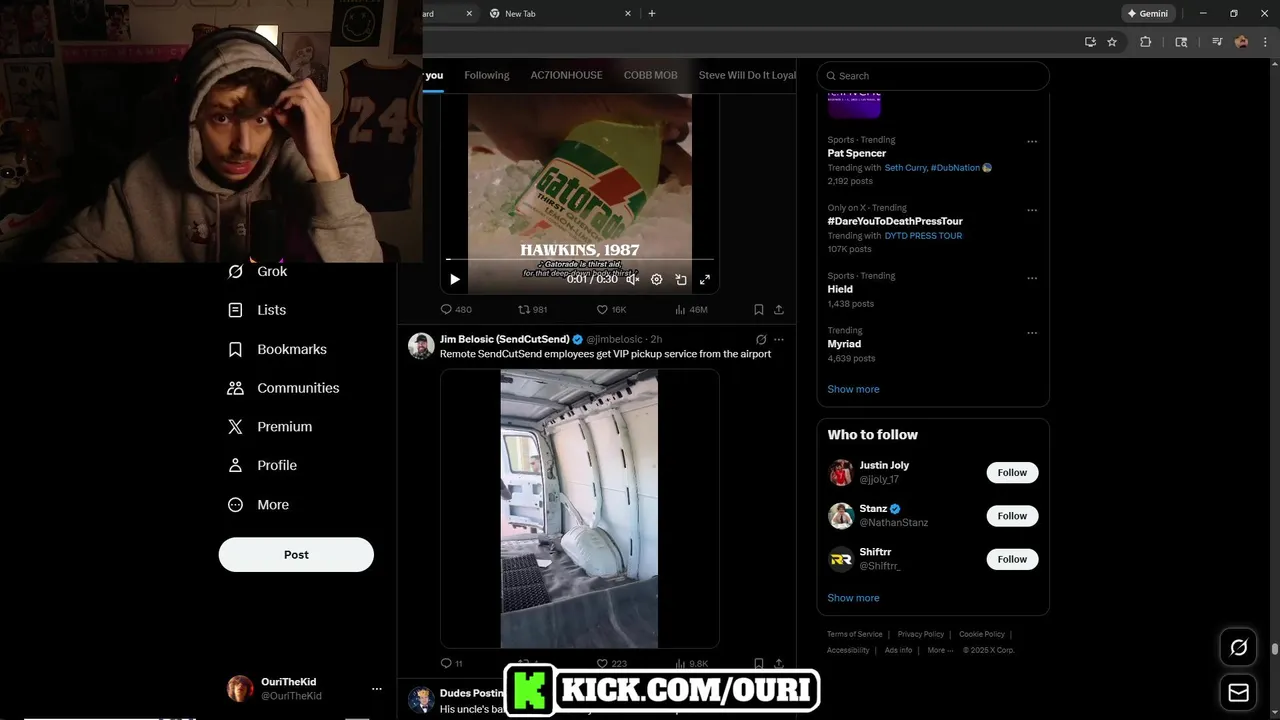This screenshot has height=720, width=1280.
Task: Click the page vertical scrollbar thumb
Action: pyautogui.click(x=1275, y=649)
